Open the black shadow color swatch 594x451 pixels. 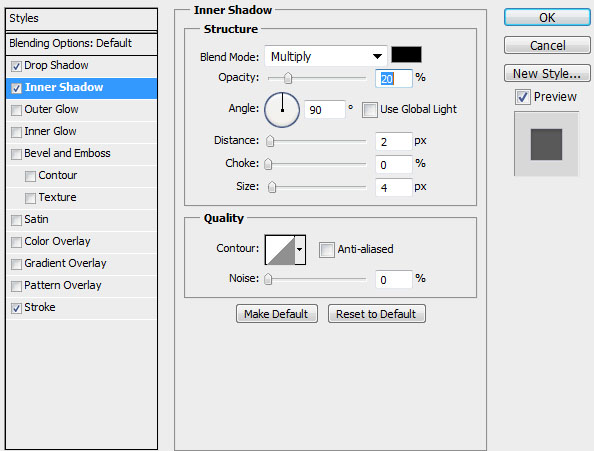coord(406,55)
